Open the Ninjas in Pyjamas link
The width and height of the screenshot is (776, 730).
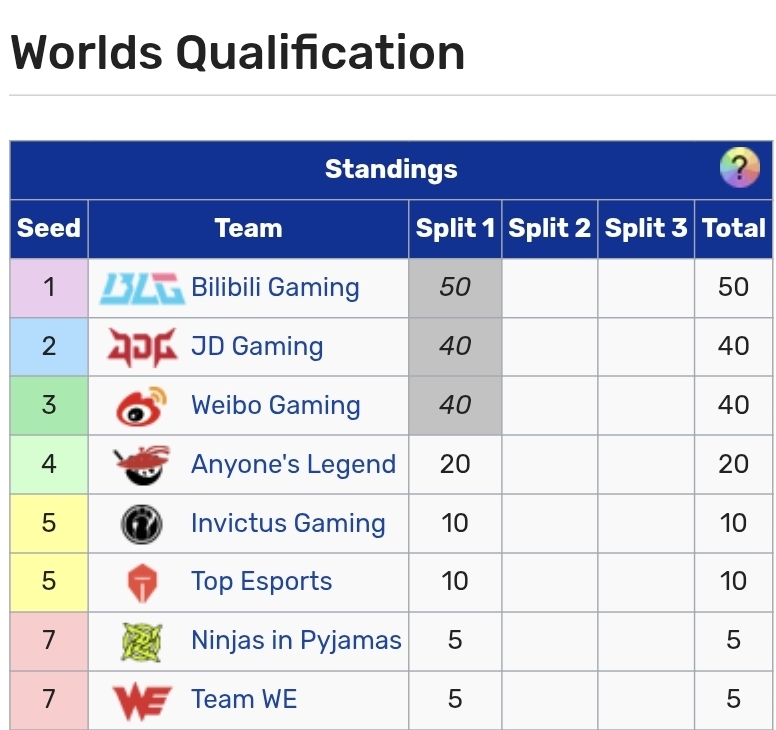[296, 641]
